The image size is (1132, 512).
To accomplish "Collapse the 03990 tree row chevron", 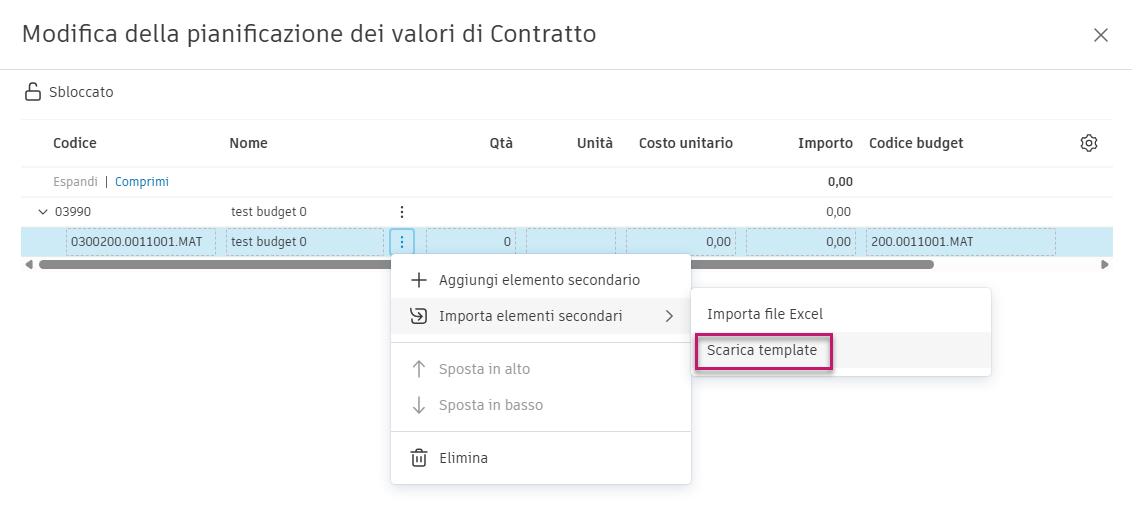I will [42, 212].
